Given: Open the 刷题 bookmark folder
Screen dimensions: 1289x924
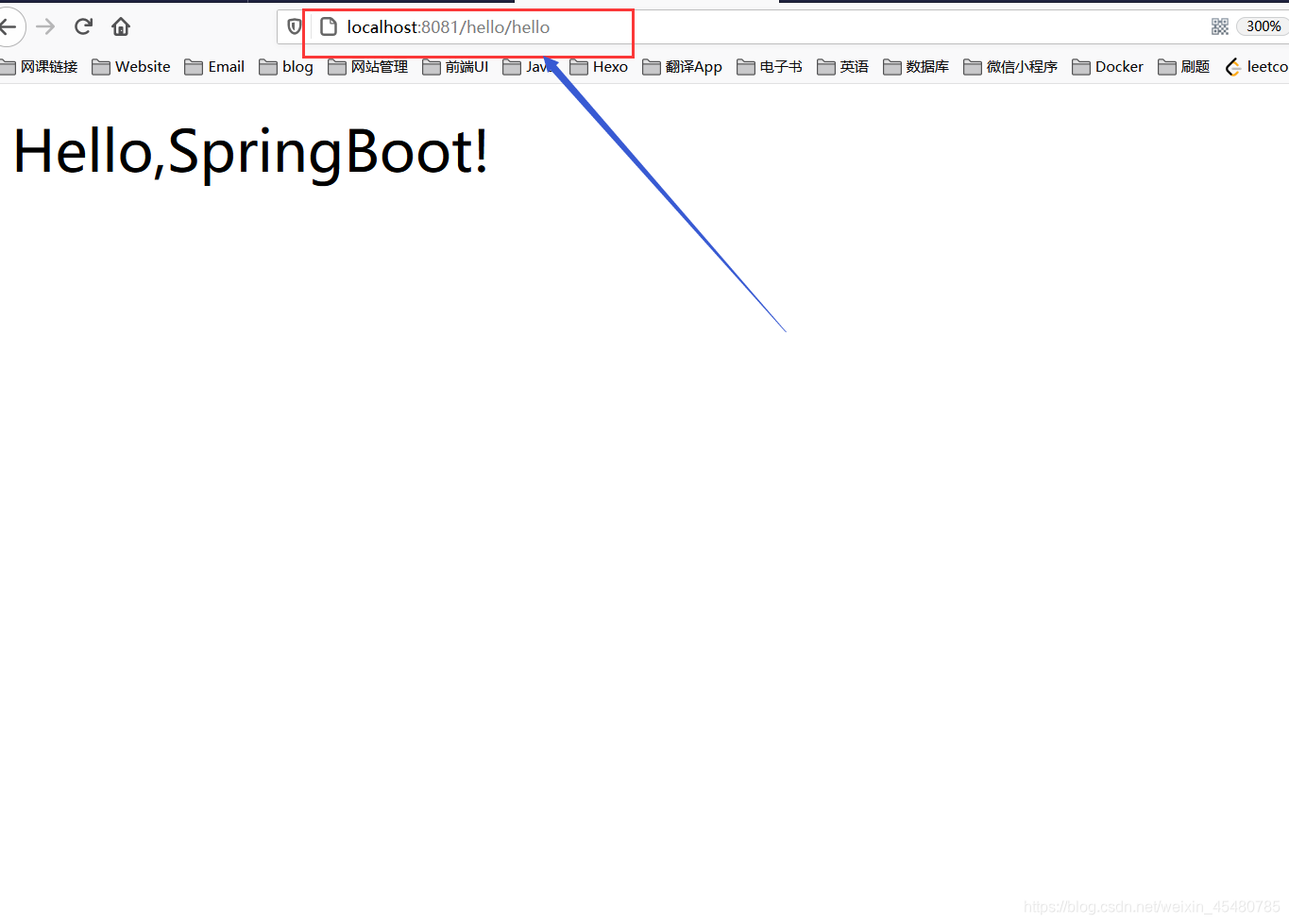Looking at the screenshot, I should (x=1184, y=67).
